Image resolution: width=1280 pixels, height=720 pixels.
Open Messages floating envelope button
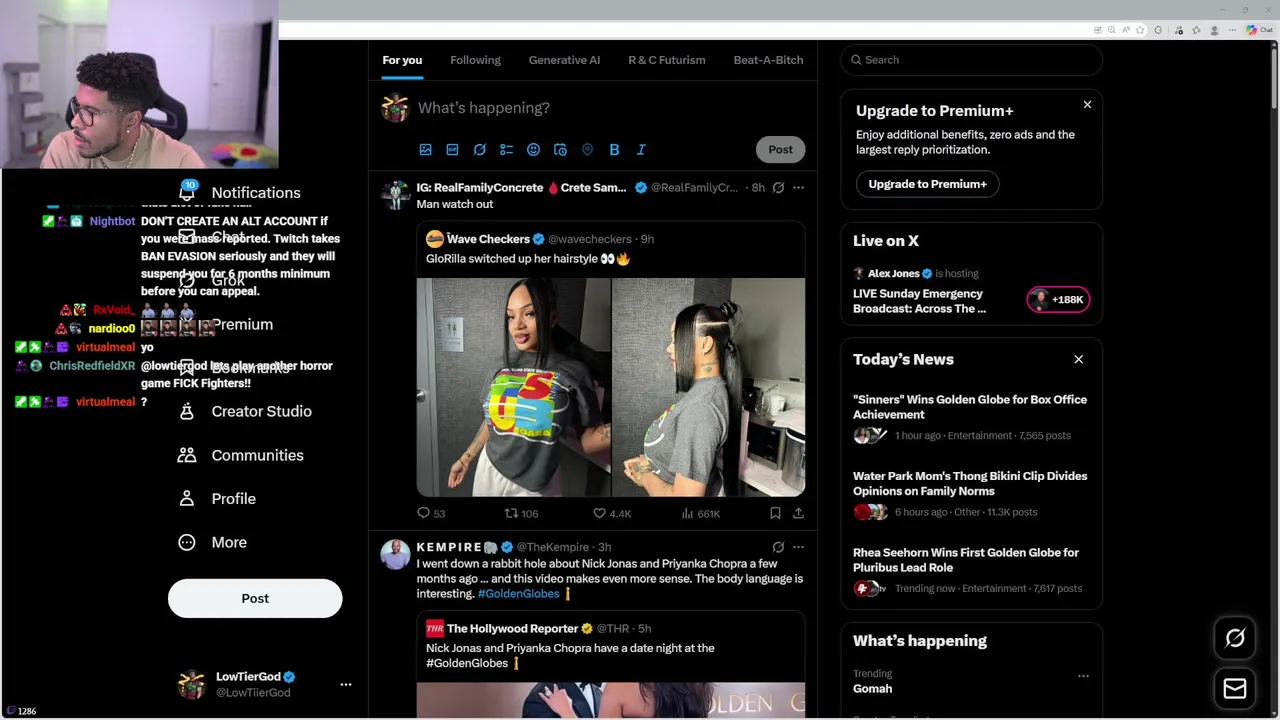pos(1235,688)
